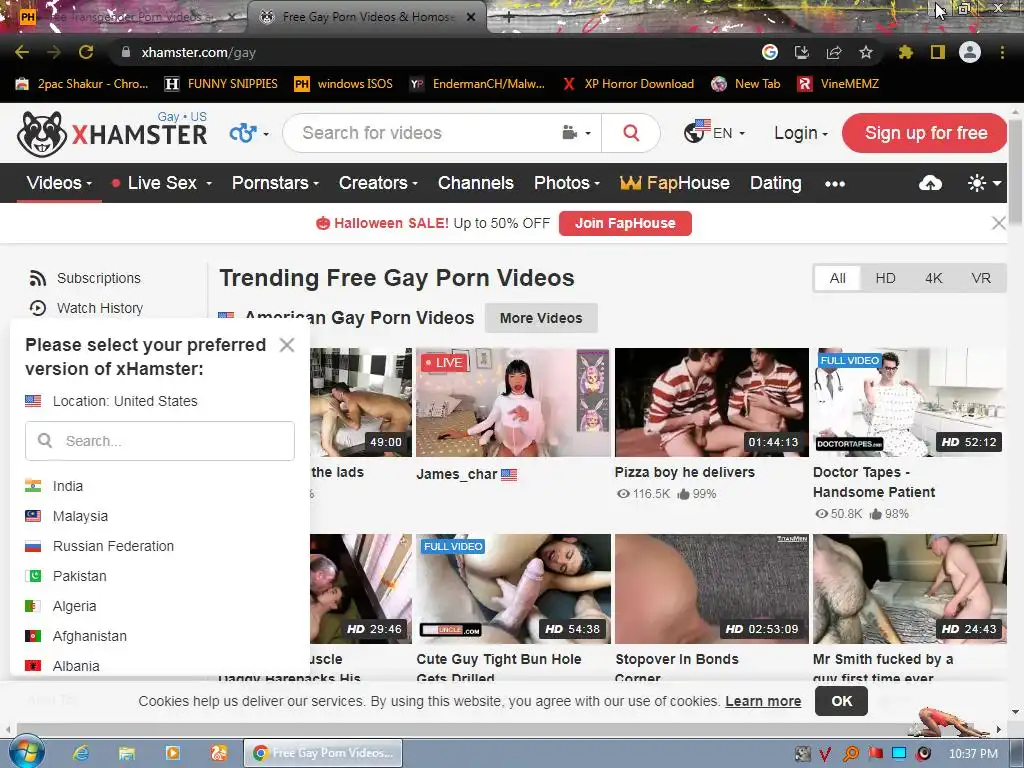1024x768 pixels.
Task: Open Watch History in the sidebar
Action: (x=86, y=308)
